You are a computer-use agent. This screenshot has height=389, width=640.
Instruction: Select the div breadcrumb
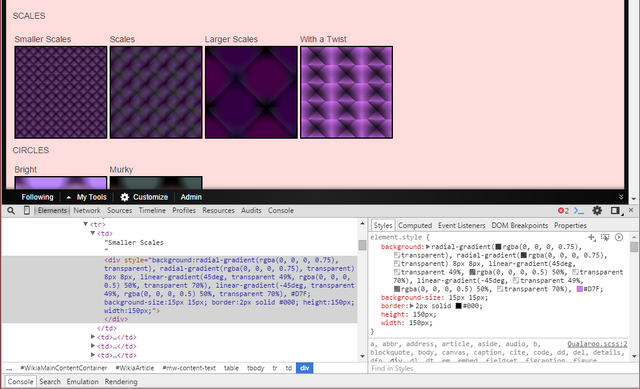tap(304, 368)
